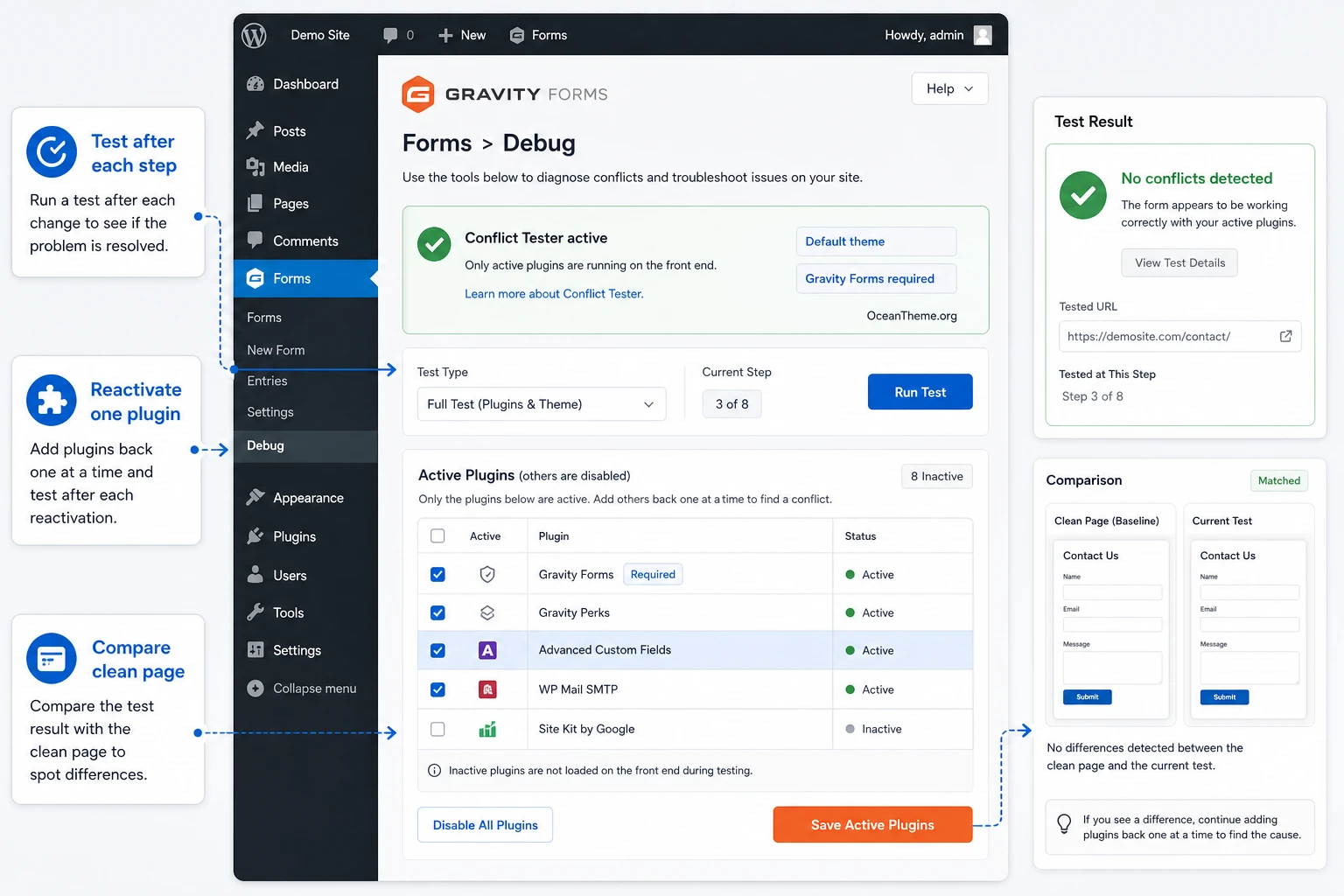Uncheck the Gravity Perks plugin checkbox
This screenshot has width=1344, height=896.
click(x=437, y=613)
